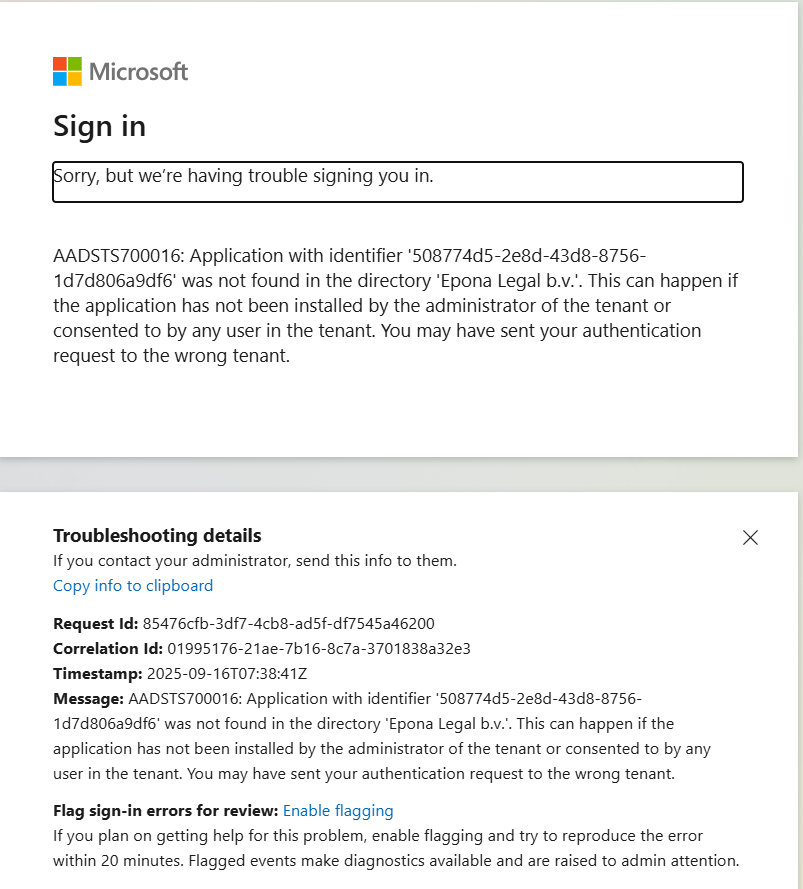This screenshot has height=889, width=803.
Task: Click the Request Id value 85476cfb
Action: (x=289, y=624)
